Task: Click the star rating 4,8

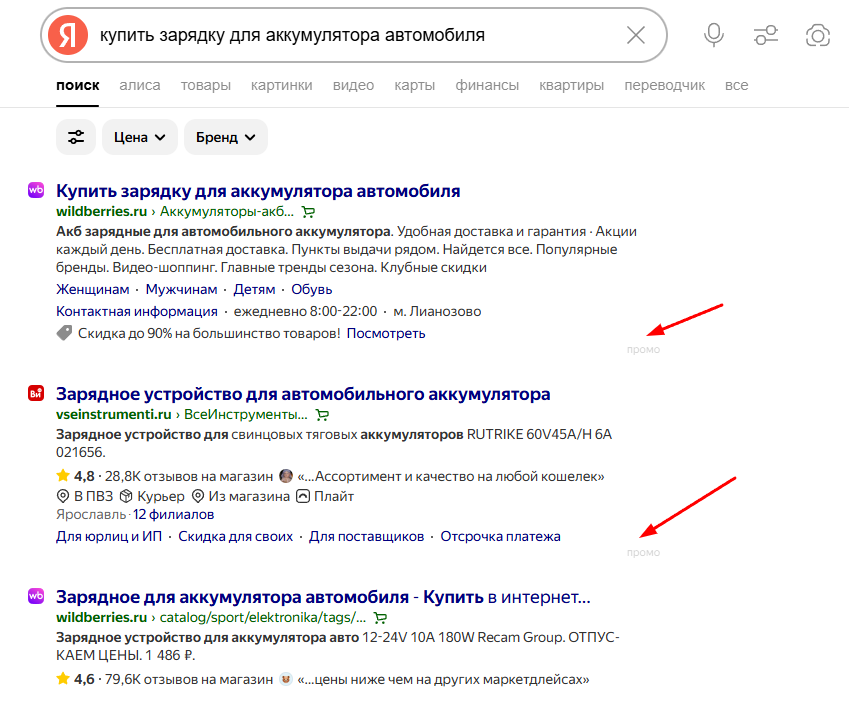Action: tap(75, 476)
